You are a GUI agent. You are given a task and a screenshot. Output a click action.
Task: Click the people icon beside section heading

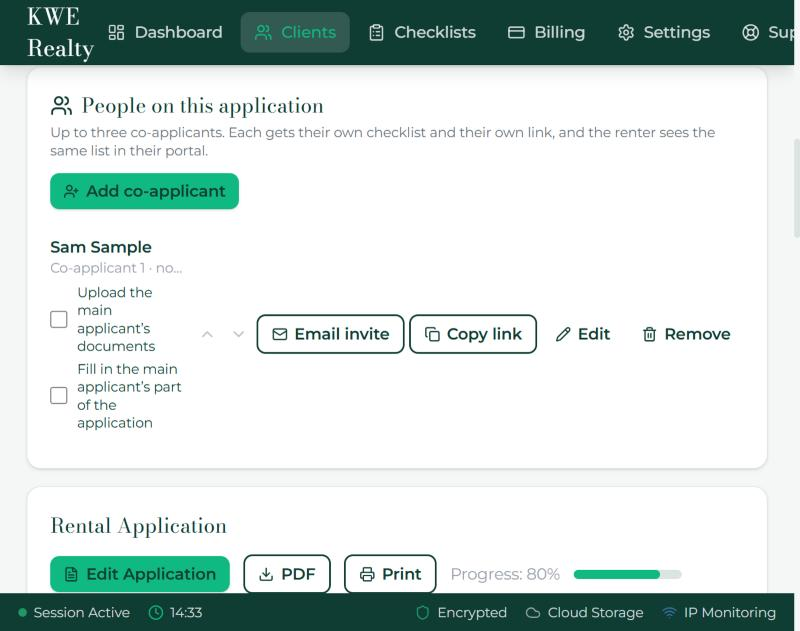(x=61, y=106)
